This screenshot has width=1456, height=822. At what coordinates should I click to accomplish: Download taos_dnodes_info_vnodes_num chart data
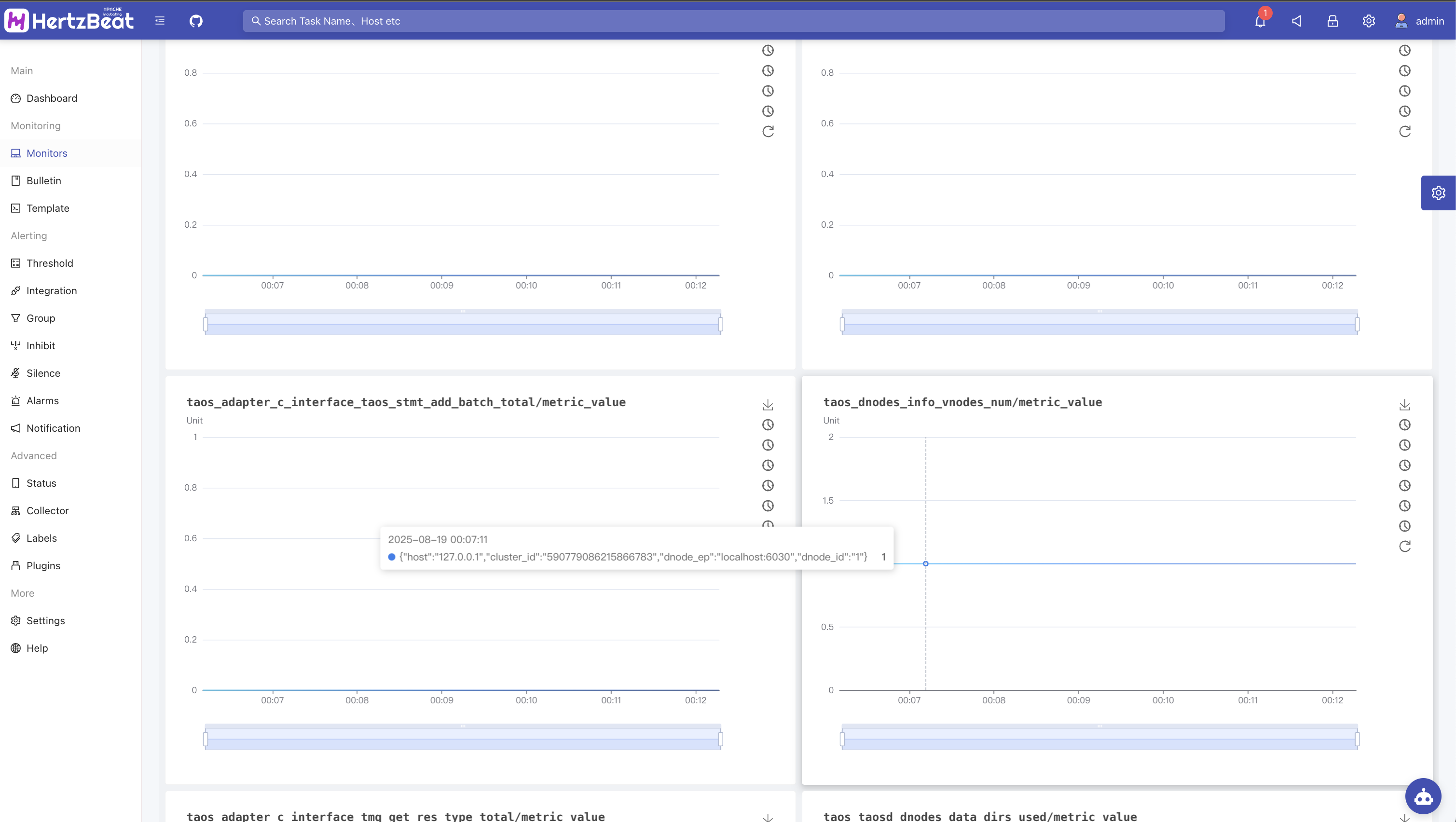(1404, 405)
